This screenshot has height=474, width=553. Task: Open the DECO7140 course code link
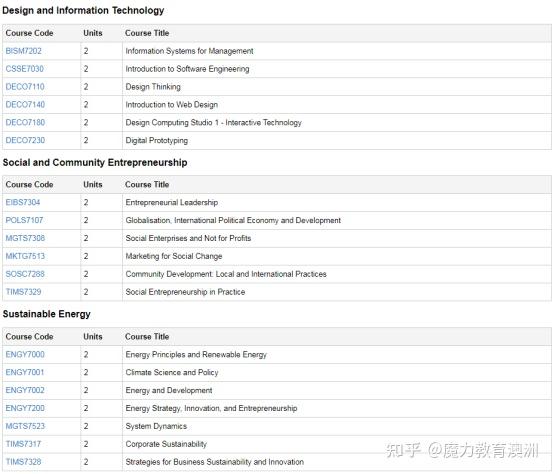pyautogui.click(x=25, y=105)
